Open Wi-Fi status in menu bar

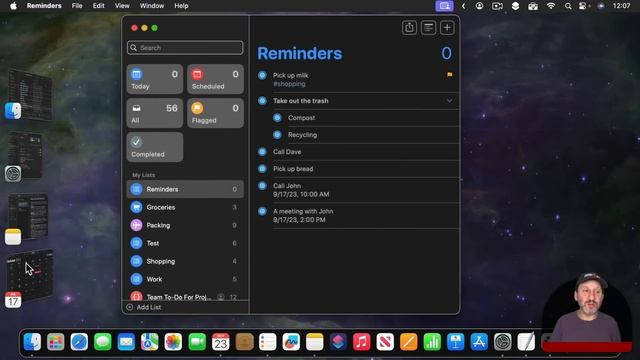point(551,6)
